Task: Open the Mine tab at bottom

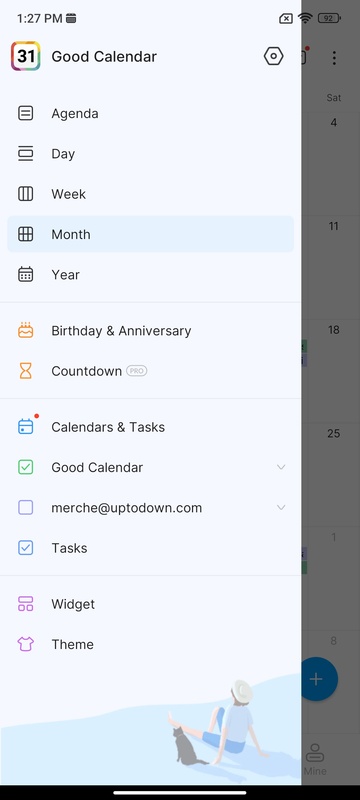Action: tap(315, 759)
